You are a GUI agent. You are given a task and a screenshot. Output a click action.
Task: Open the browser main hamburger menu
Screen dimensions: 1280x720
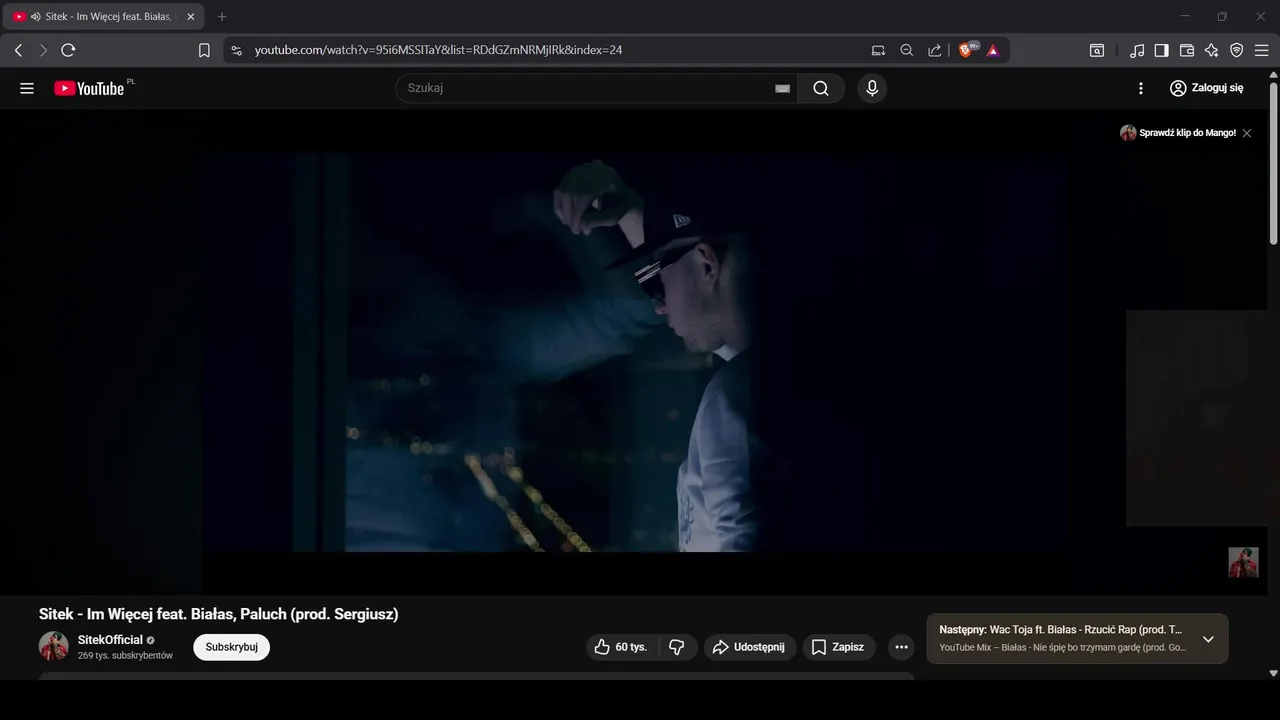(1262, 50)
